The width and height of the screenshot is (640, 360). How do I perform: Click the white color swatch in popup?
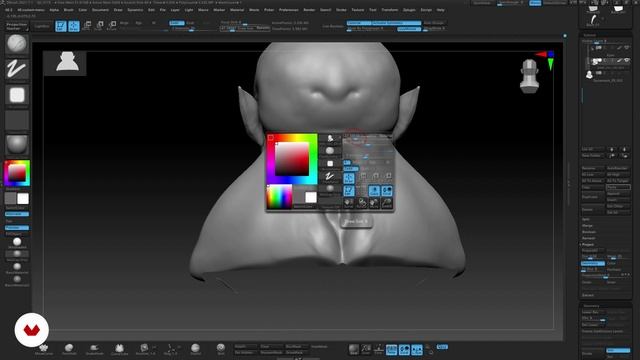(x=311, y=198)
